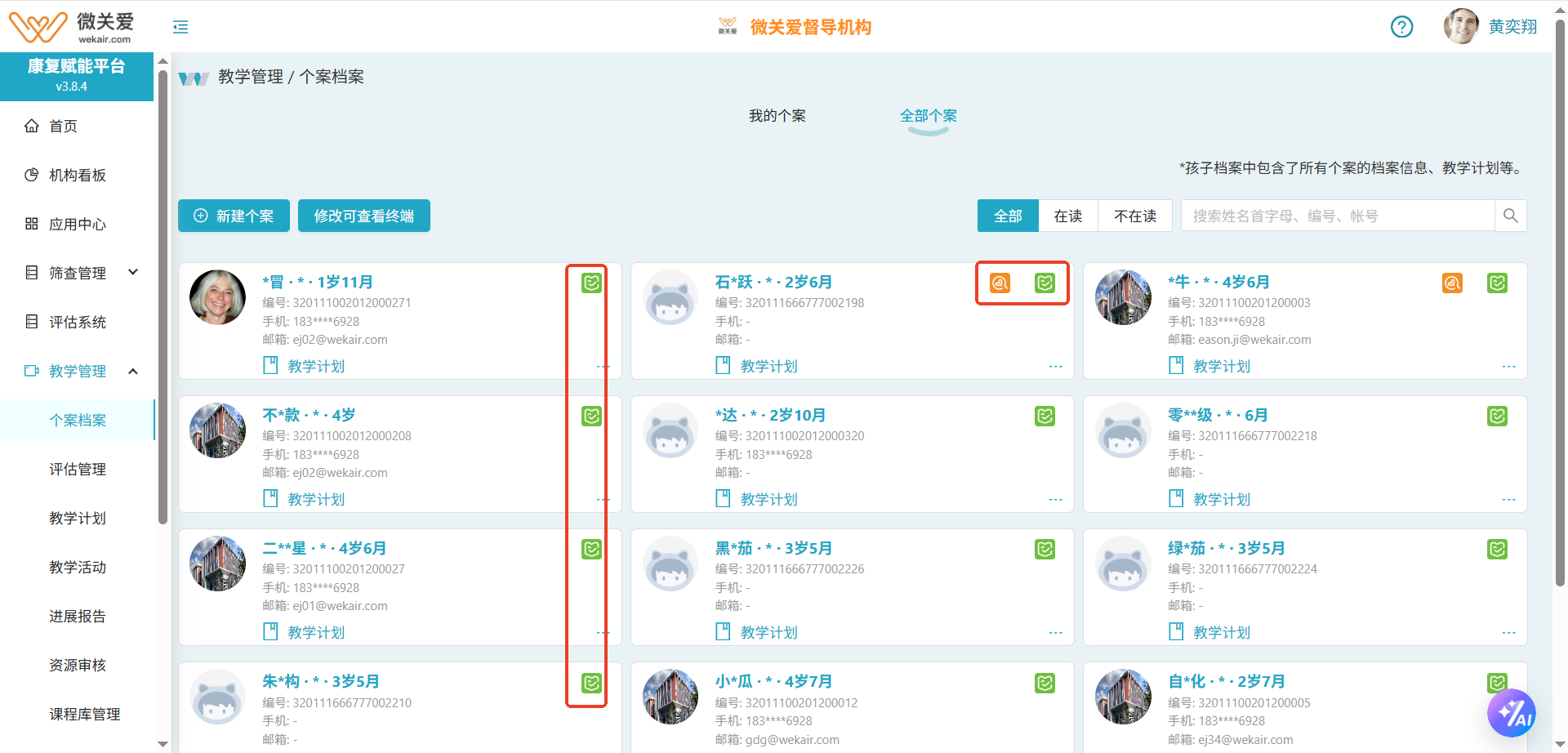Click the search magnifier icon
This screenshot has height=753, width=1568.
[x=1510, y=216]
